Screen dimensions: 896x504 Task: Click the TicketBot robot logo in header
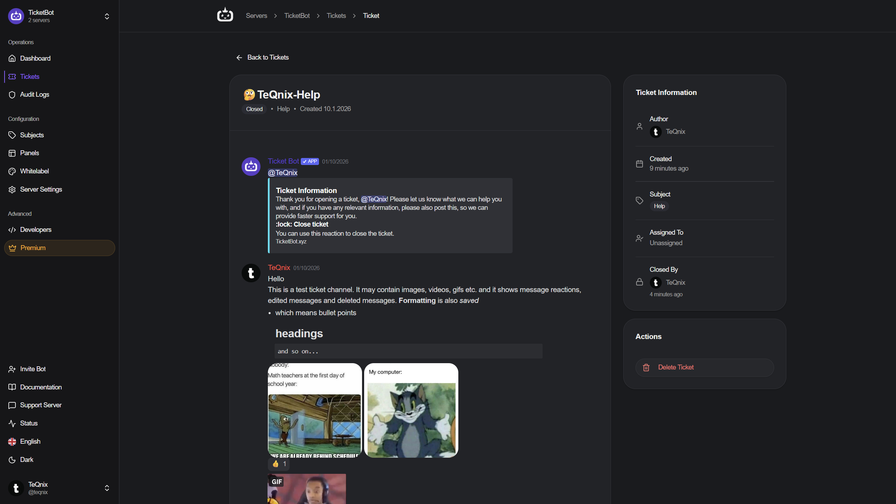(x=225, y=15)
